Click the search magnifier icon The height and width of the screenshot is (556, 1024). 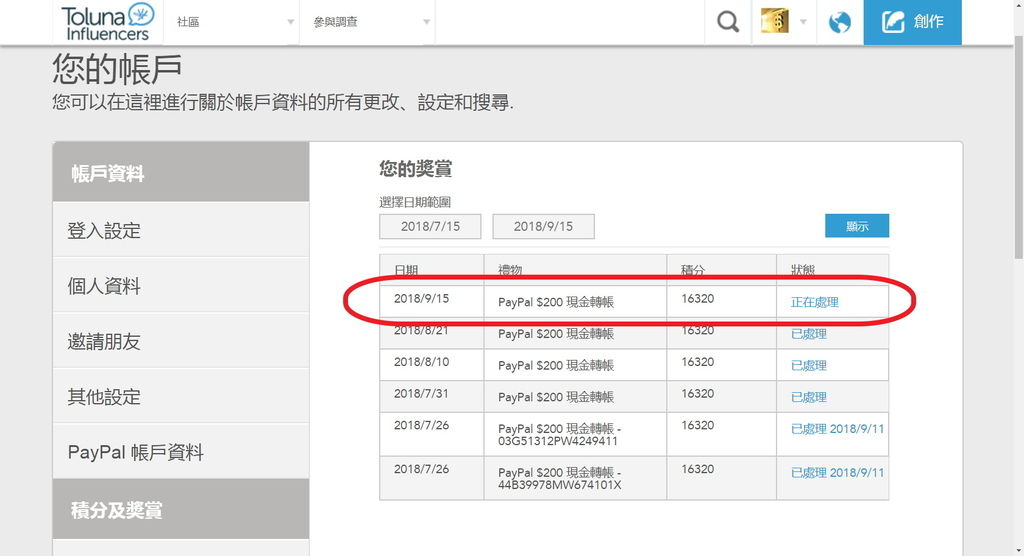[728, 22]
